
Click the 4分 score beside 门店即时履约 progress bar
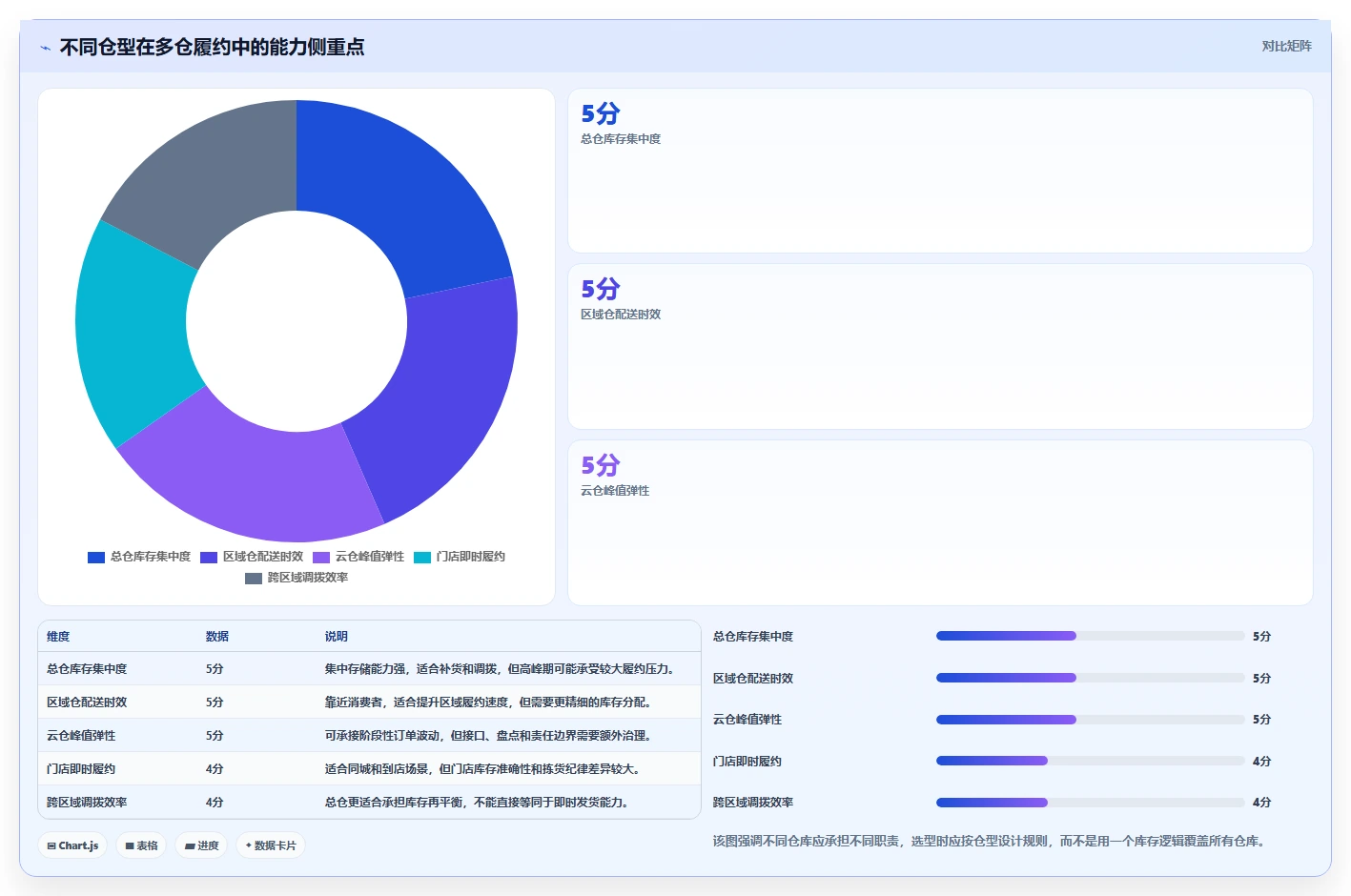pos(1261,762)
